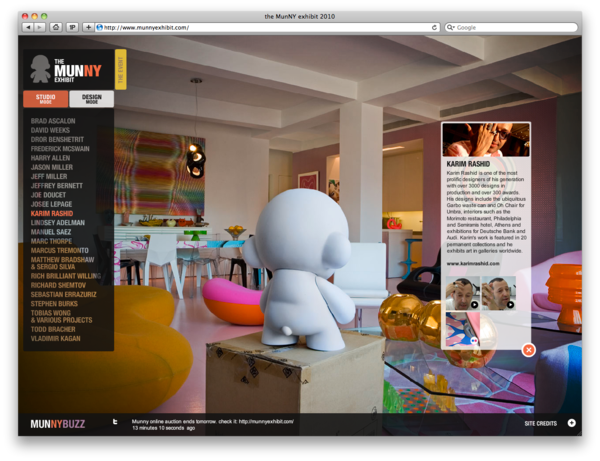Open Marcus Tremonto designer entry
Image resolution: width=600 pixels, height=461 pixels.
pos(59,250)
